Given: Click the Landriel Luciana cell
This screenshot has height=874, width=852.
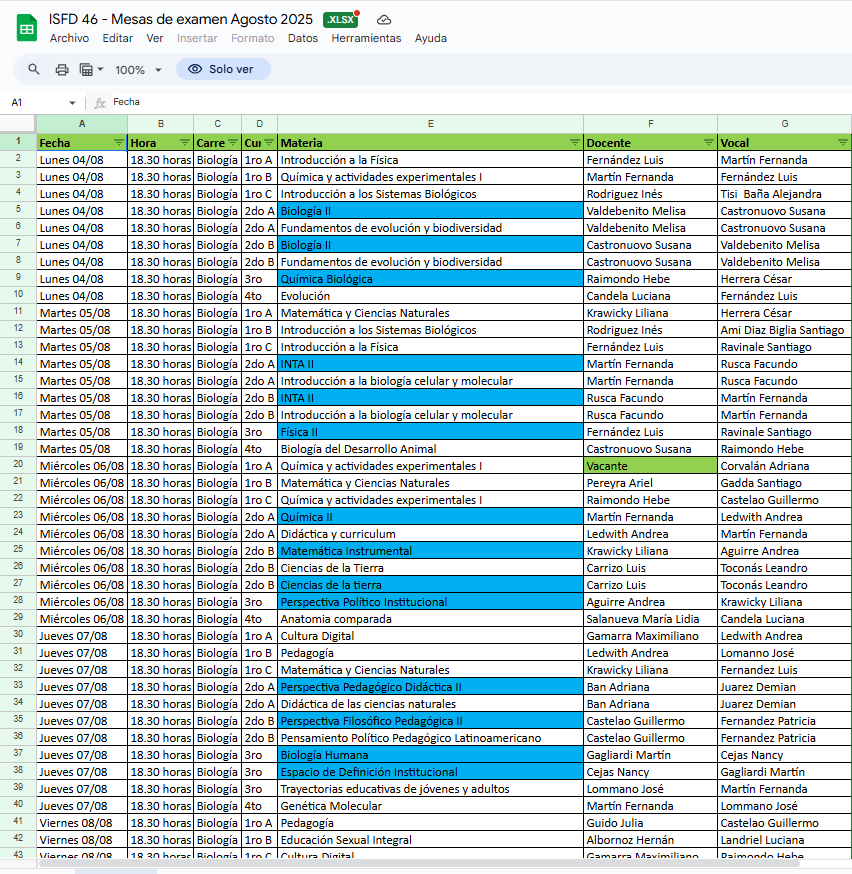Looking at the screenshot, I should click(785, 840).
